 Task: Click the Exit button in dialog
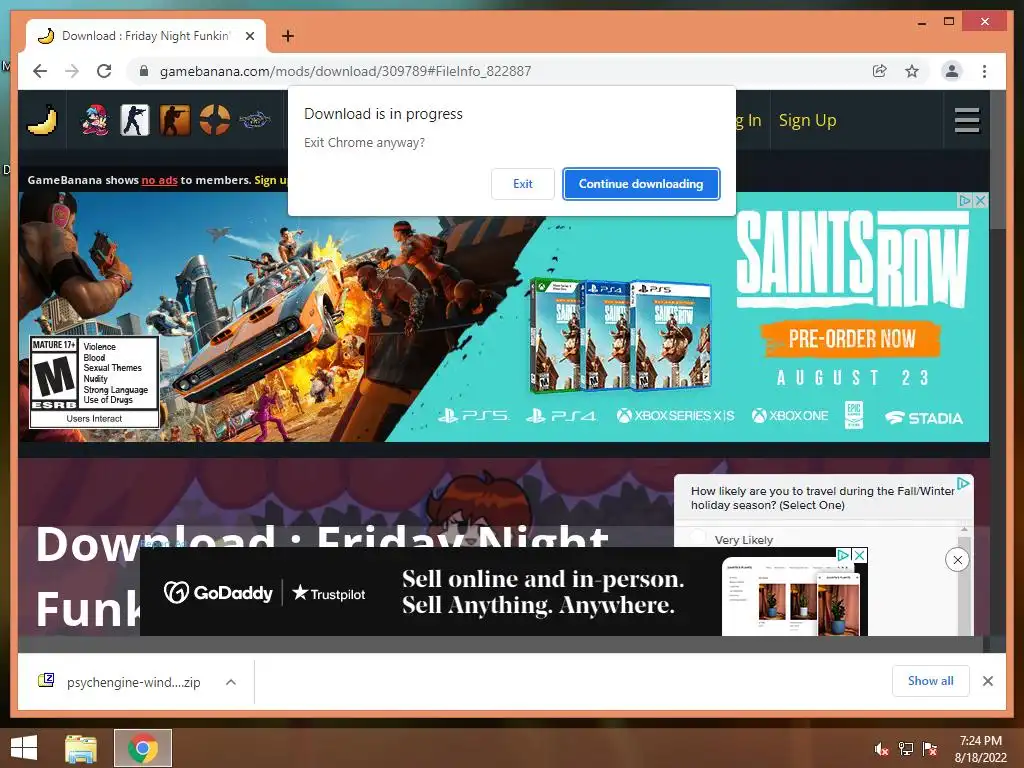pyautogui.click(x=522, y=184)
